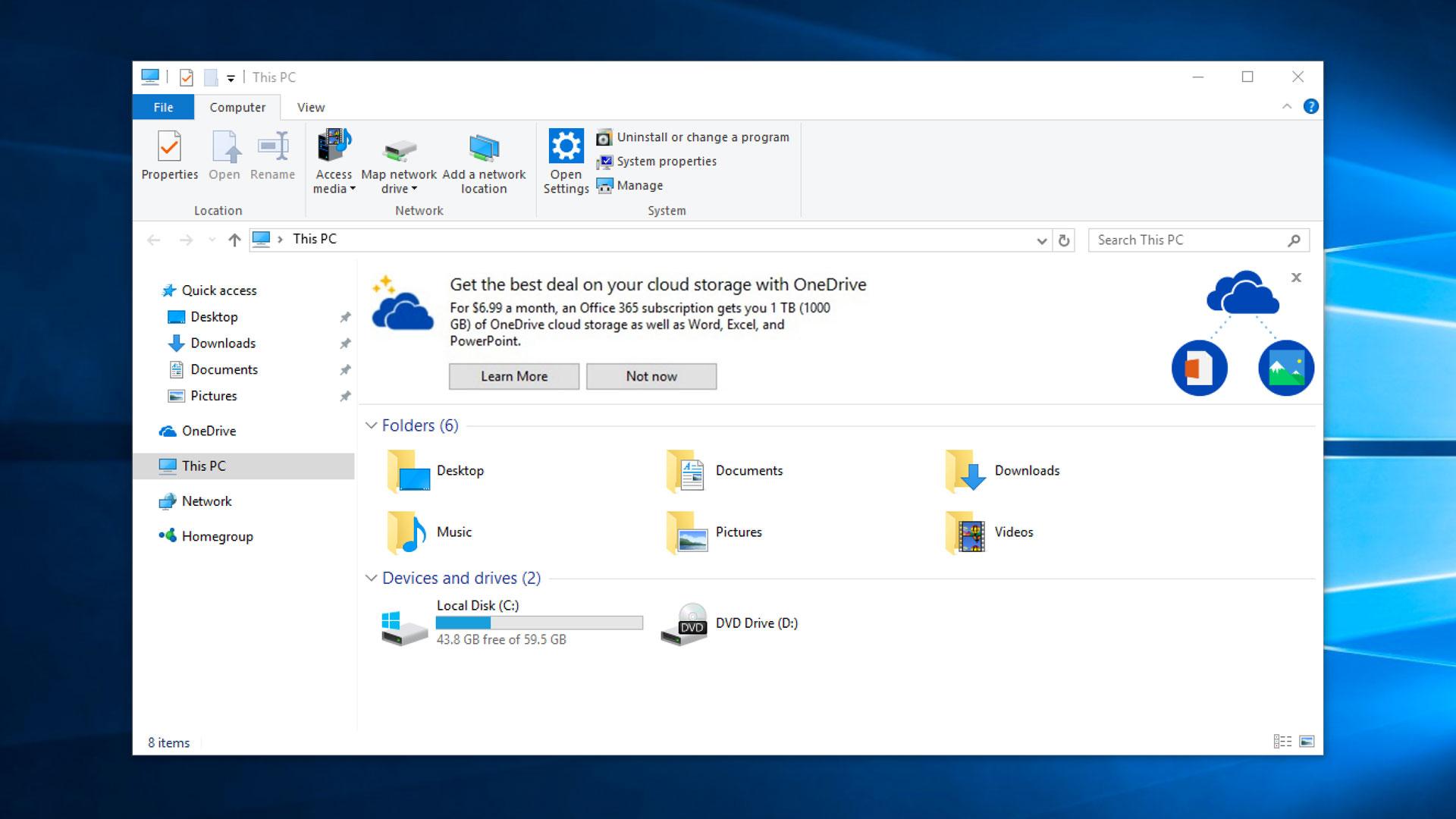Close the OneDrive promotional banner
This screenshot has width=1456, height=819.
pos(1296,278)
